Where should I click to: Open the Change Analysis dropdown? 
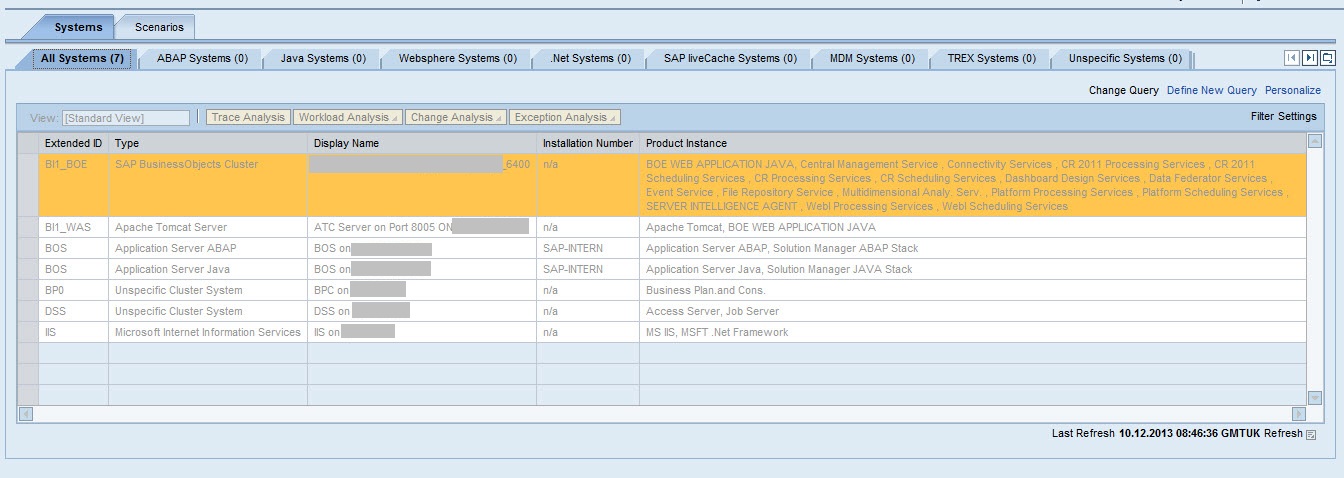[456, 117]
